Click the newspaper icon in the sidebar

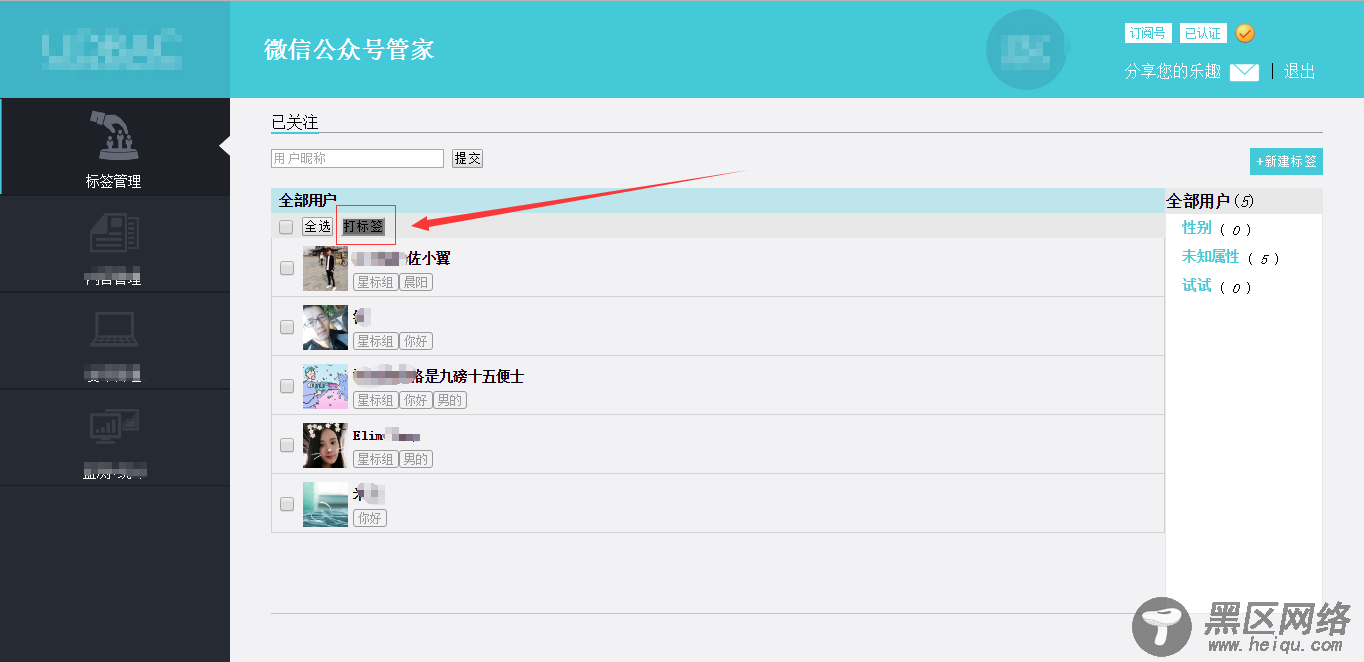coord(114,233)
